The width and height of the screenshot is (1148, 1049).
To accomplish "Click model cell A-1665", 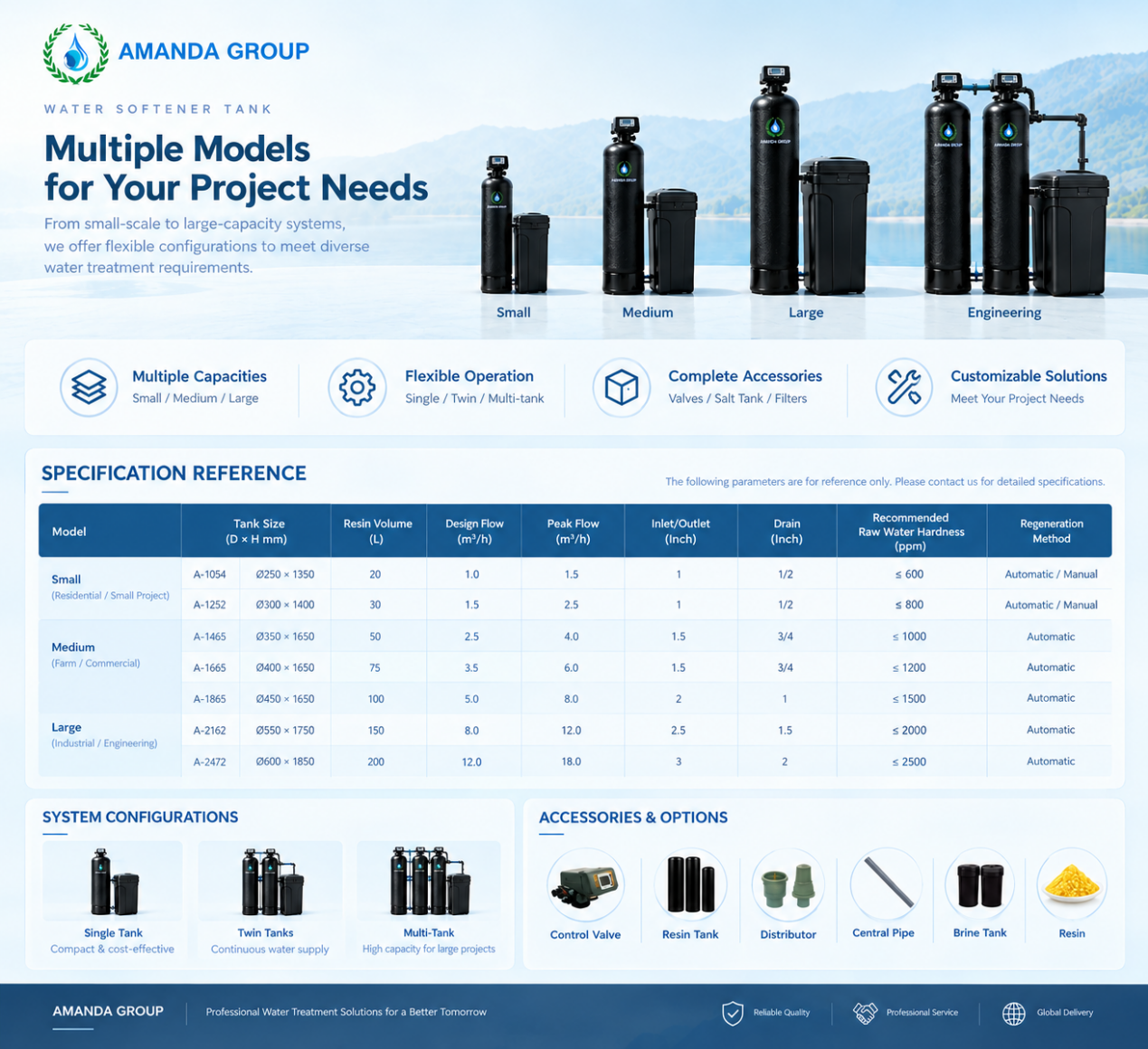I will (x=210, y=667).
